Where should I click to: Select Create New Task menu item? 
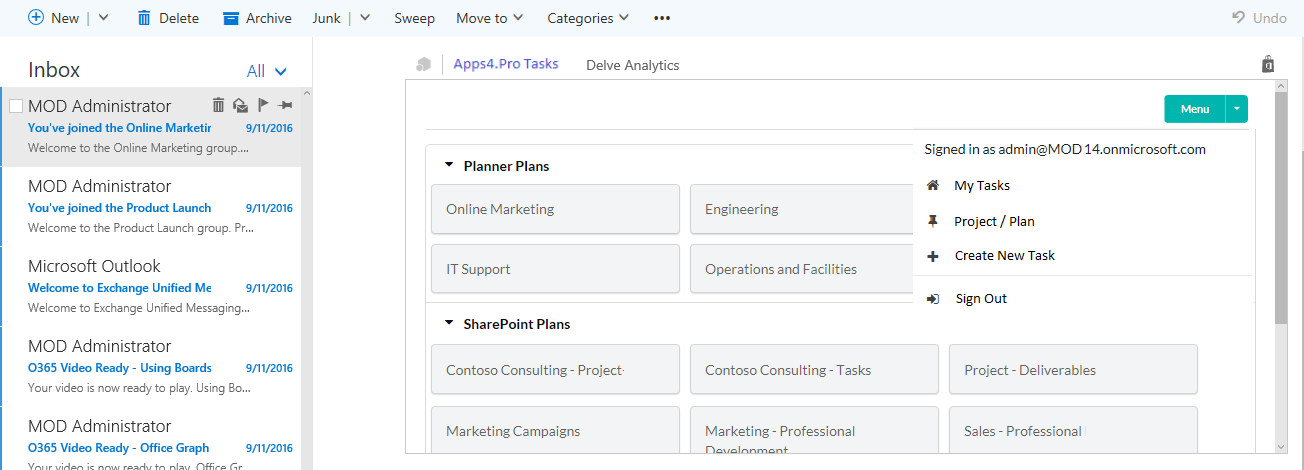point(1005,255)
